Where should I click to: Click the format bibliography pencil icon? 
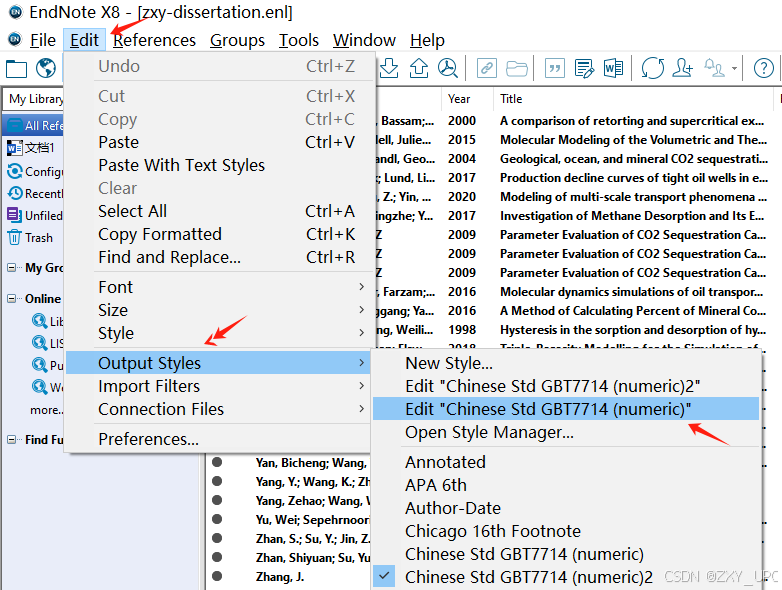coord(584,68)
